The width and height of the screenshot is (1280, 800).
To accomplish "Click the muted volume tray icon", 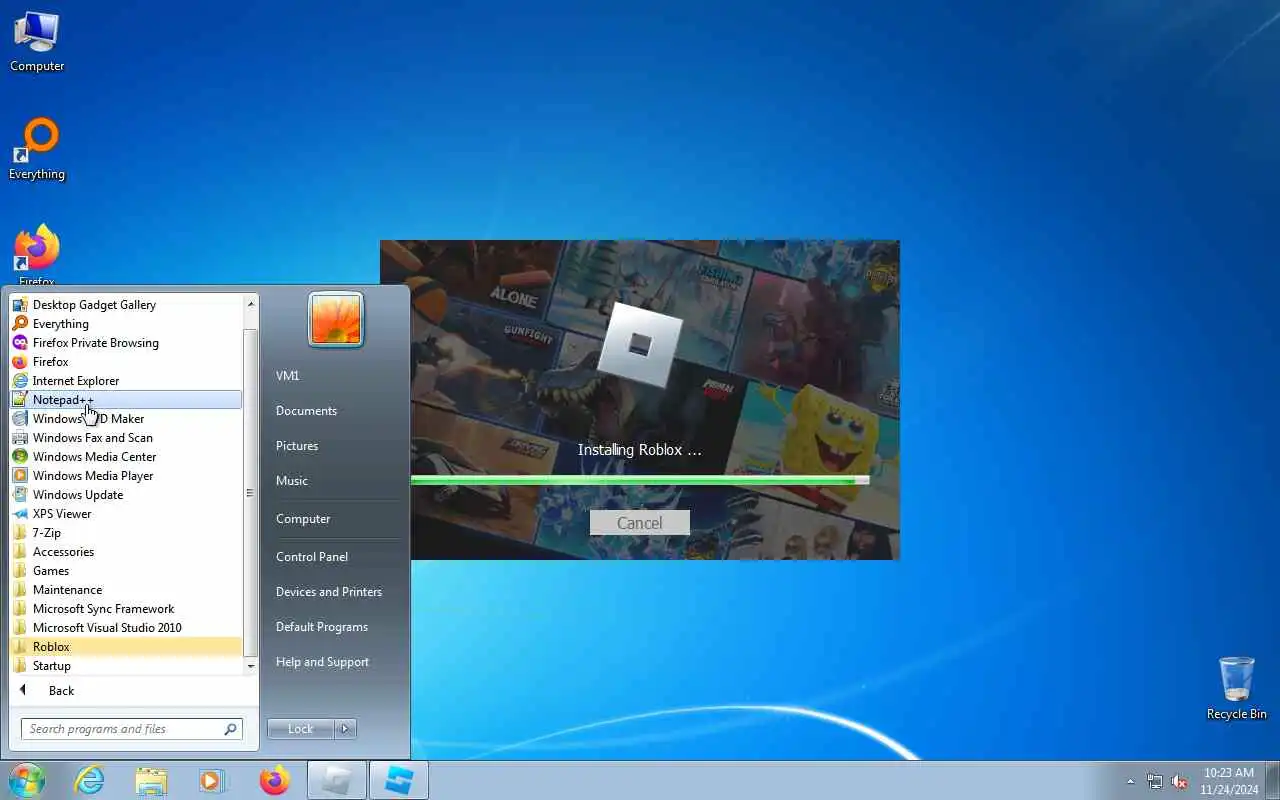I will point(1180,781).
